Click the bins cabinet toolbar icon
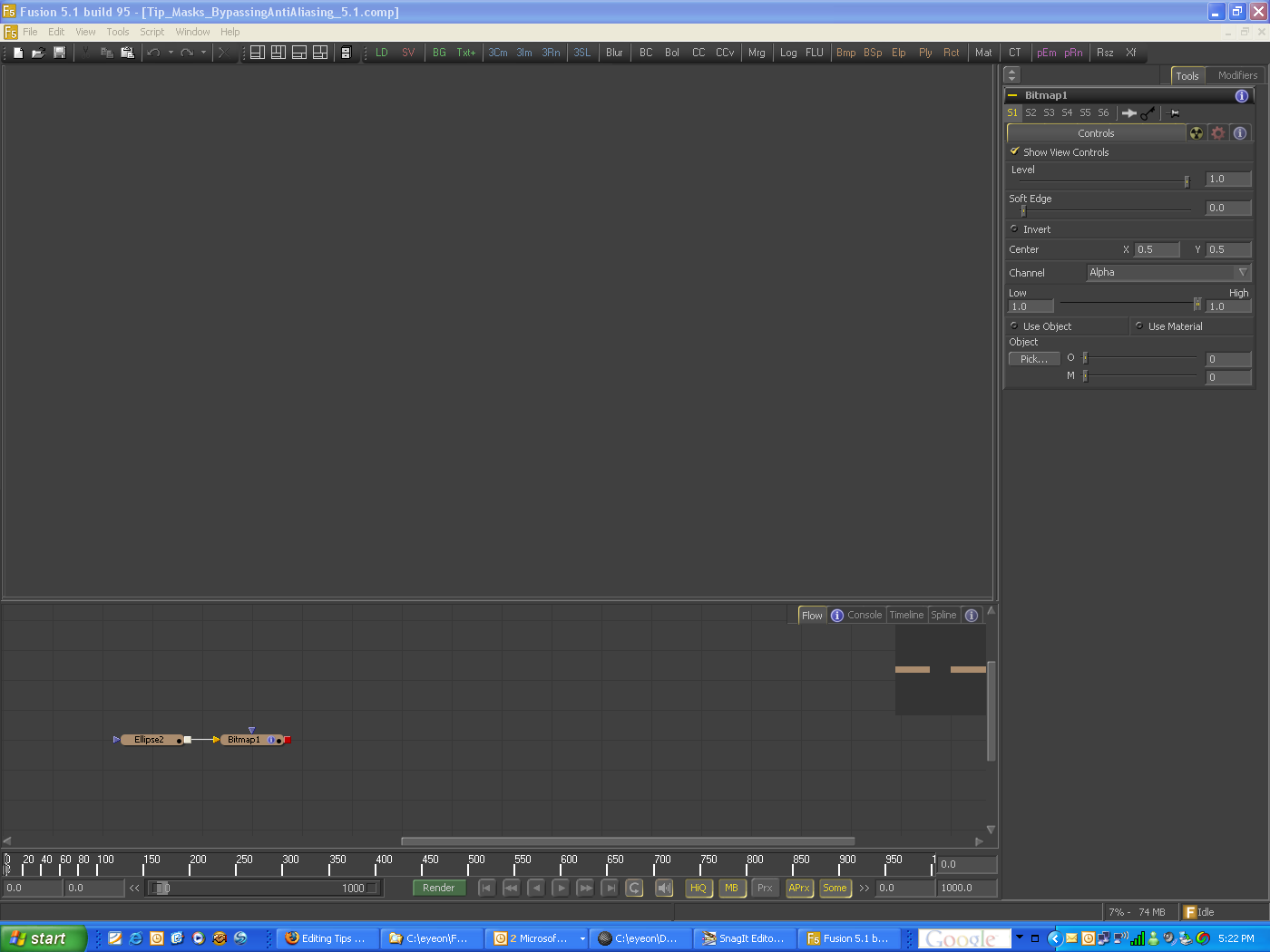The height and width of the screenshot is (952, 1270). click(346, 53)
